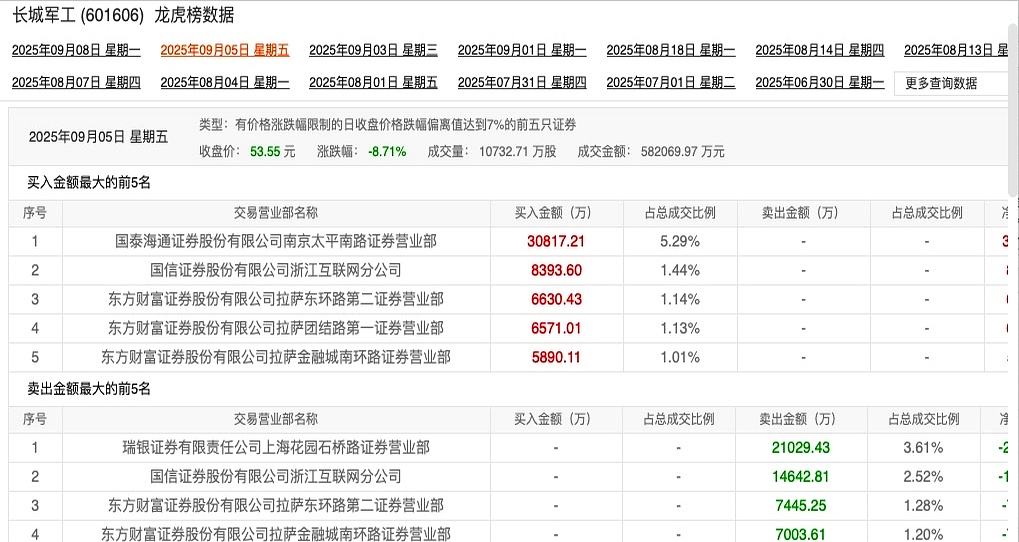Expand the 更多查询数据 dropdown

pos(951,83)
